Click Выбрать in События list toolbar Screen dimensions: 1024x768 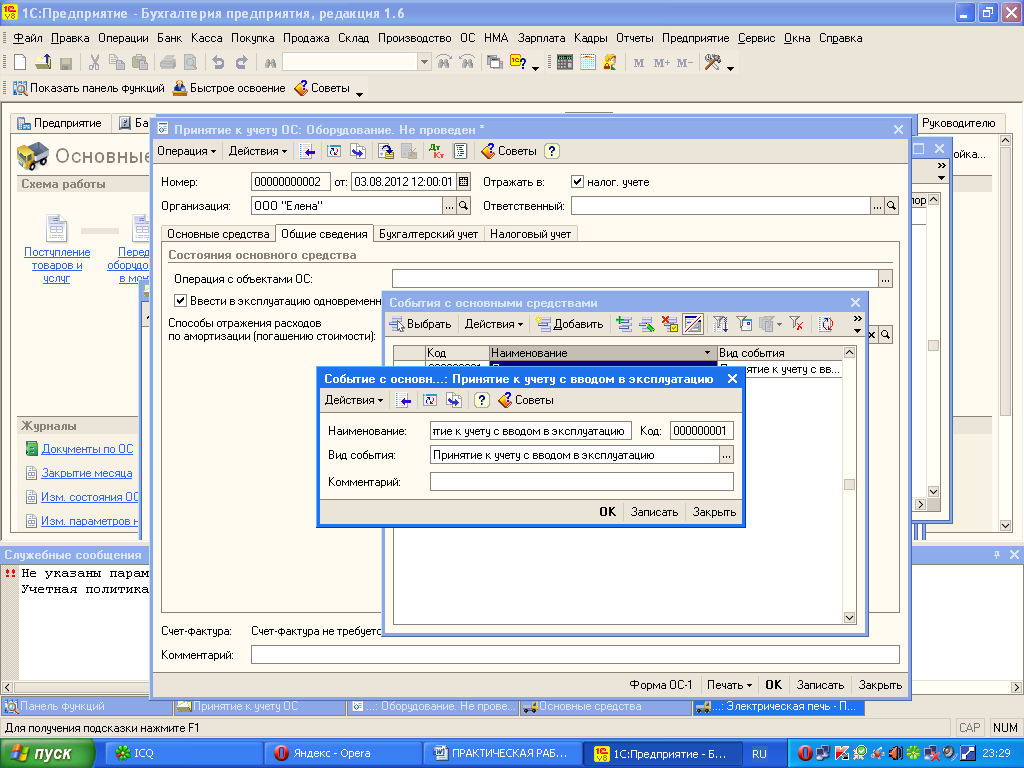pos(421,323)
